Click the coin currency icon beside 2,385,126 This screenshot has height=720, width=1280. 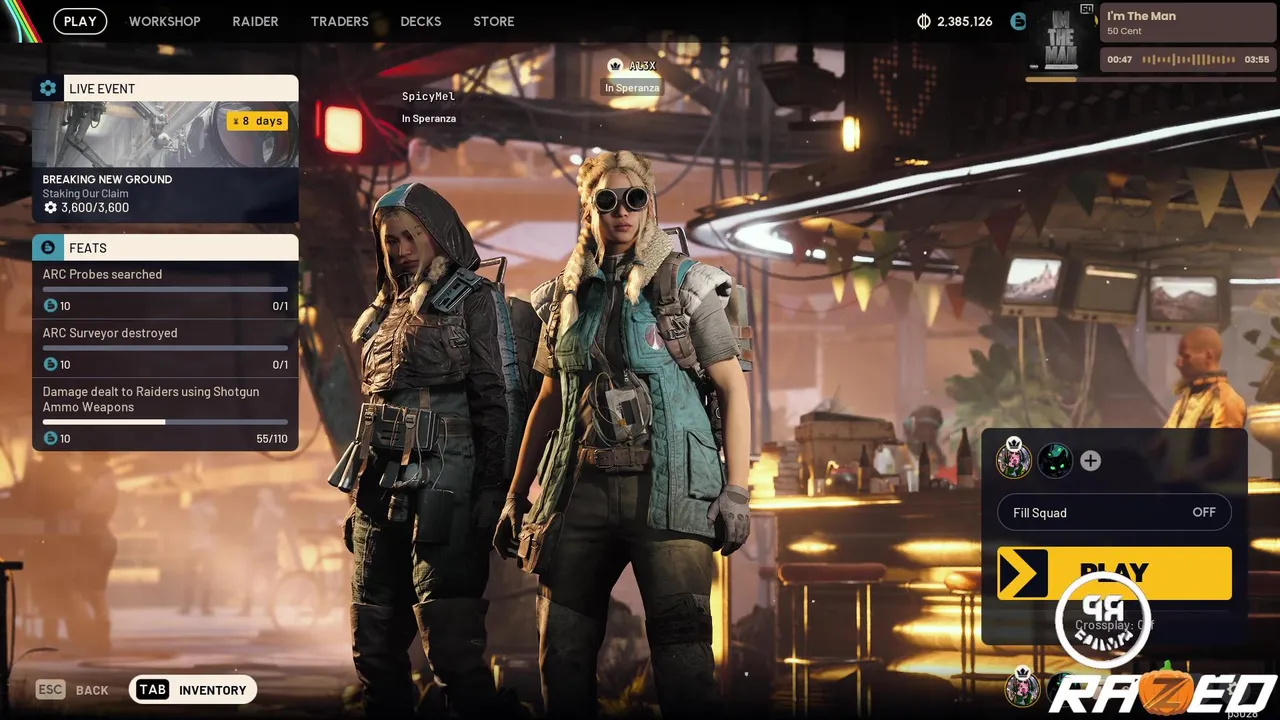923,21
